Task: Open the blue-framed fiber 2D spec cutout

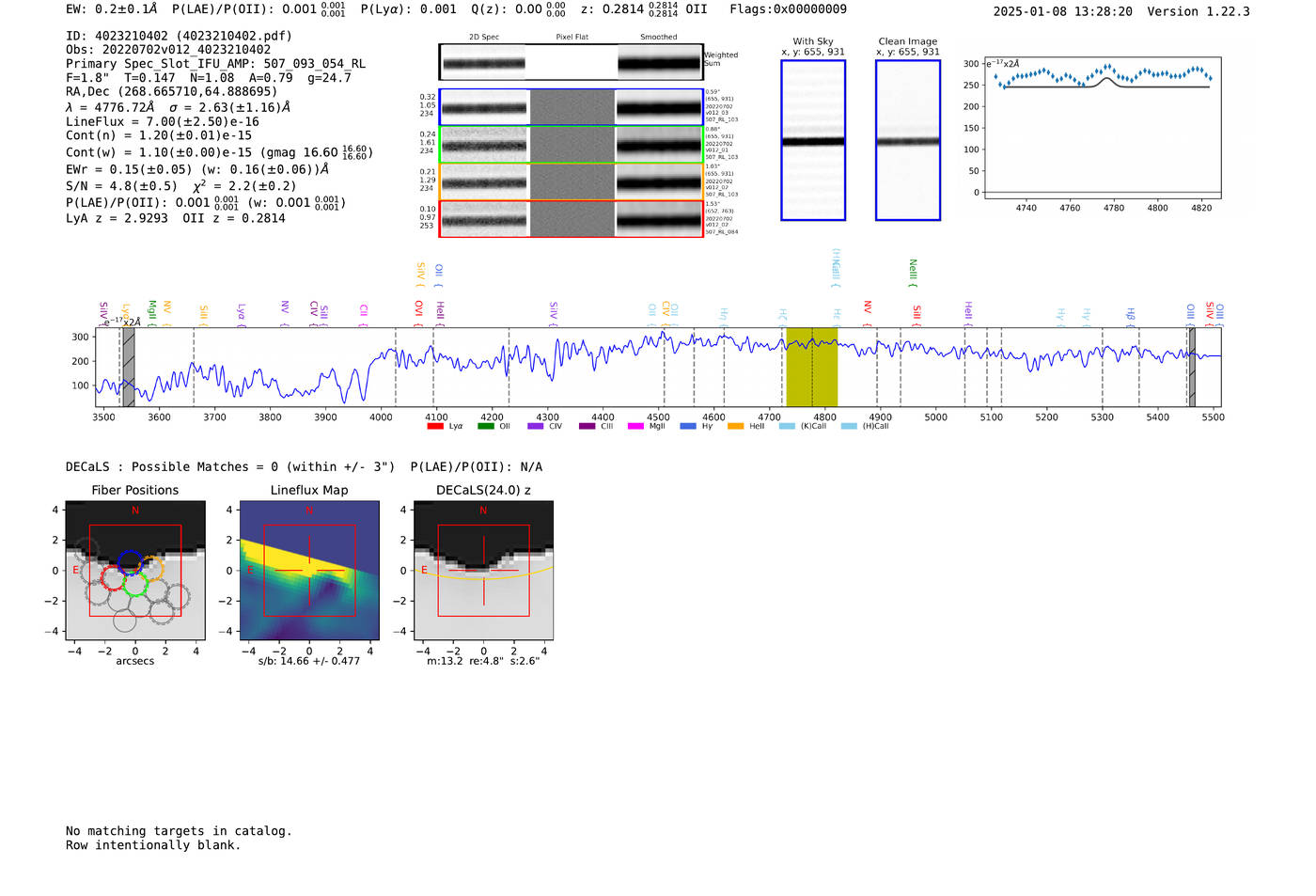Action: point(484,107)
